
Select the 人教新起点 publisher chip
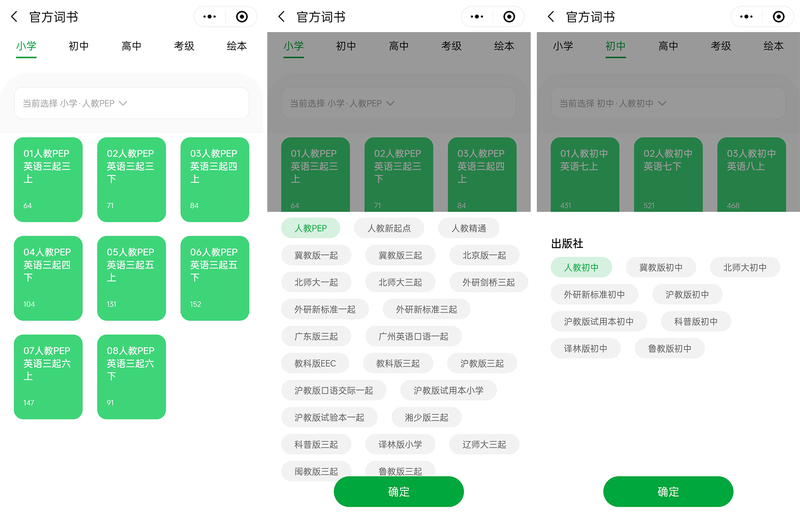389,228
